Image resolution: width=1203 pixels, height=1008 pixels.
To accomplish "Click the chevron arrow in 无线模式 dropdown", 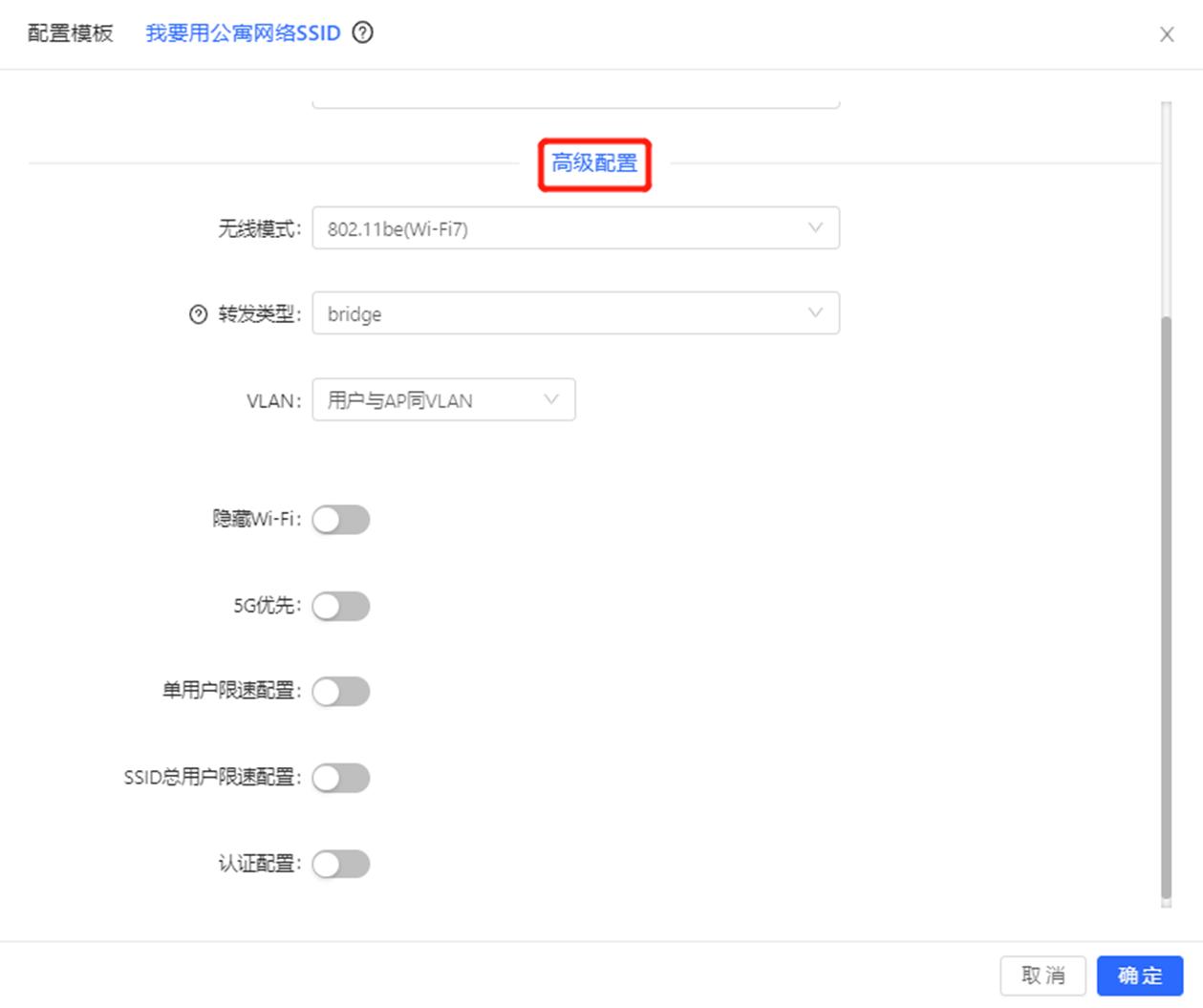I will pyautogui.click(x=814, y=227).
